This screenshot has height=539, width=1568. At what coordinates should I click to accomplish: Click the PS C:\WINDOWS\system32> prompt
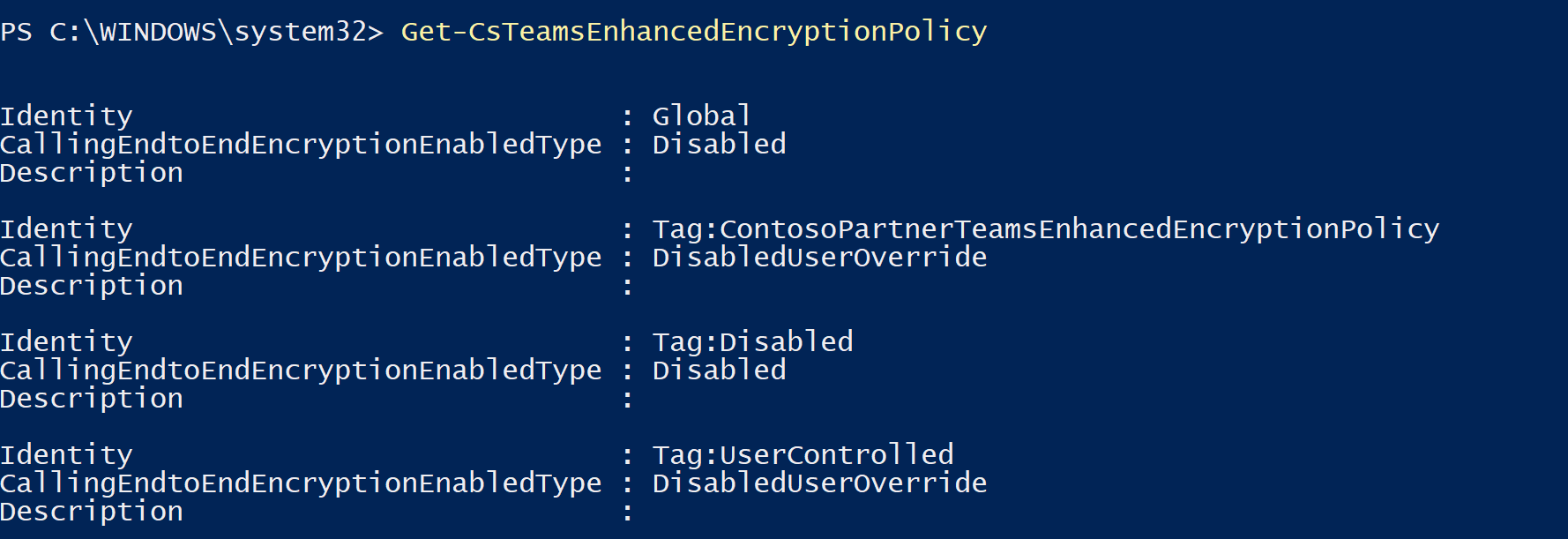tap(191, 32)
